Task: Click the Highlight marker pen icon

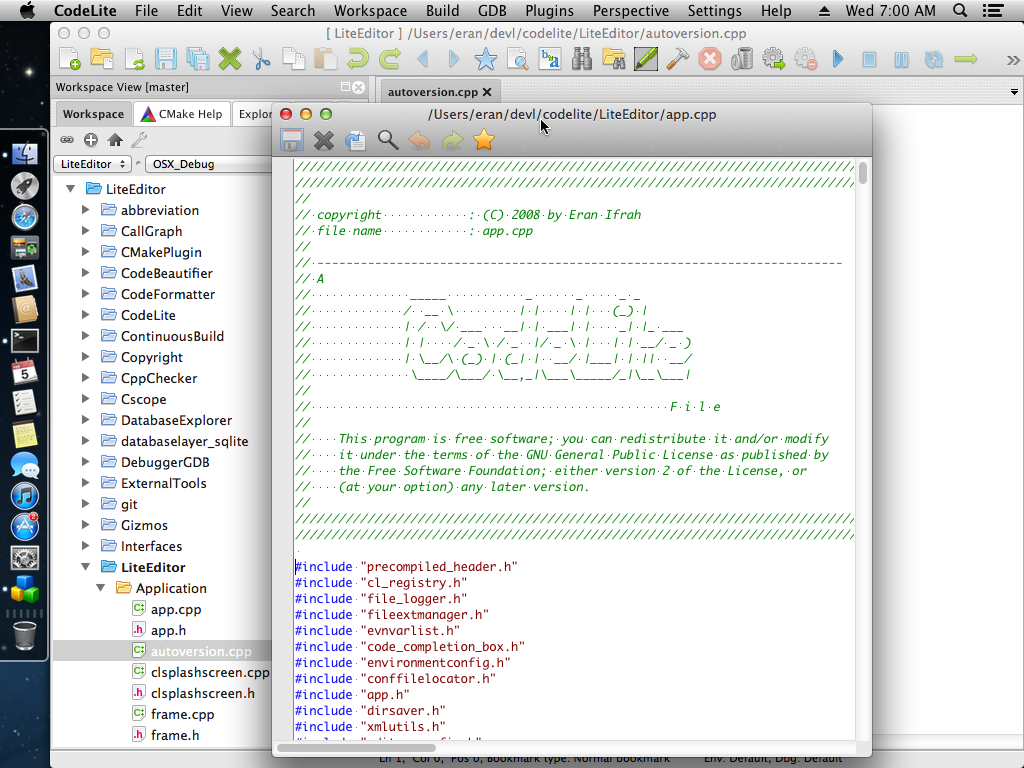Action: point(646,59)
